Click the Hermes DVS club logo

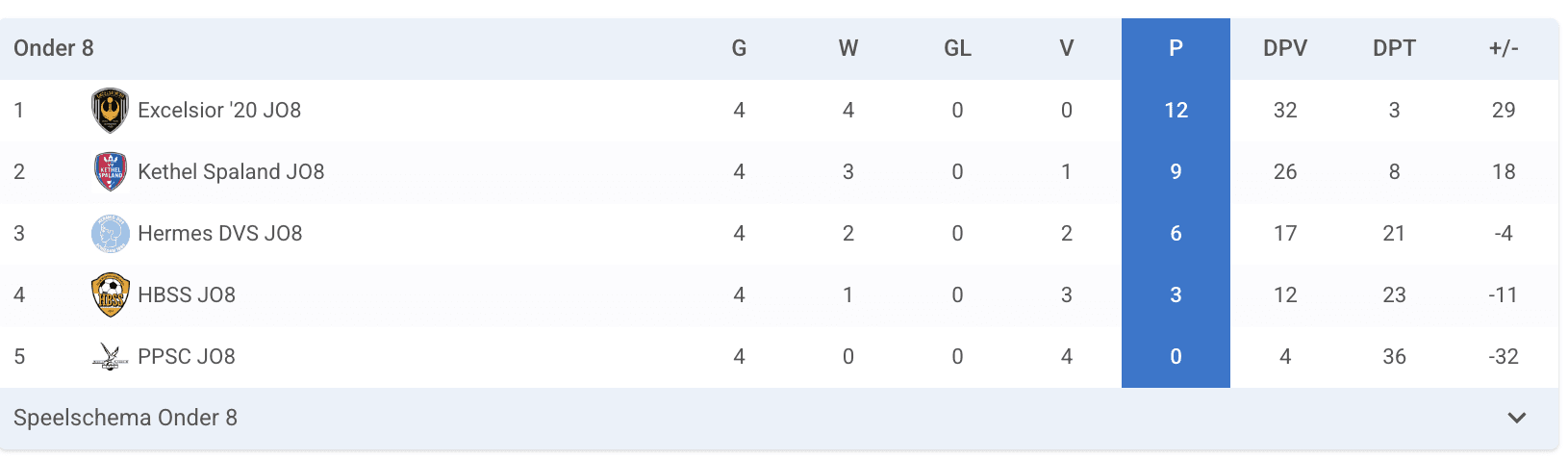click(x=110, y=234)
